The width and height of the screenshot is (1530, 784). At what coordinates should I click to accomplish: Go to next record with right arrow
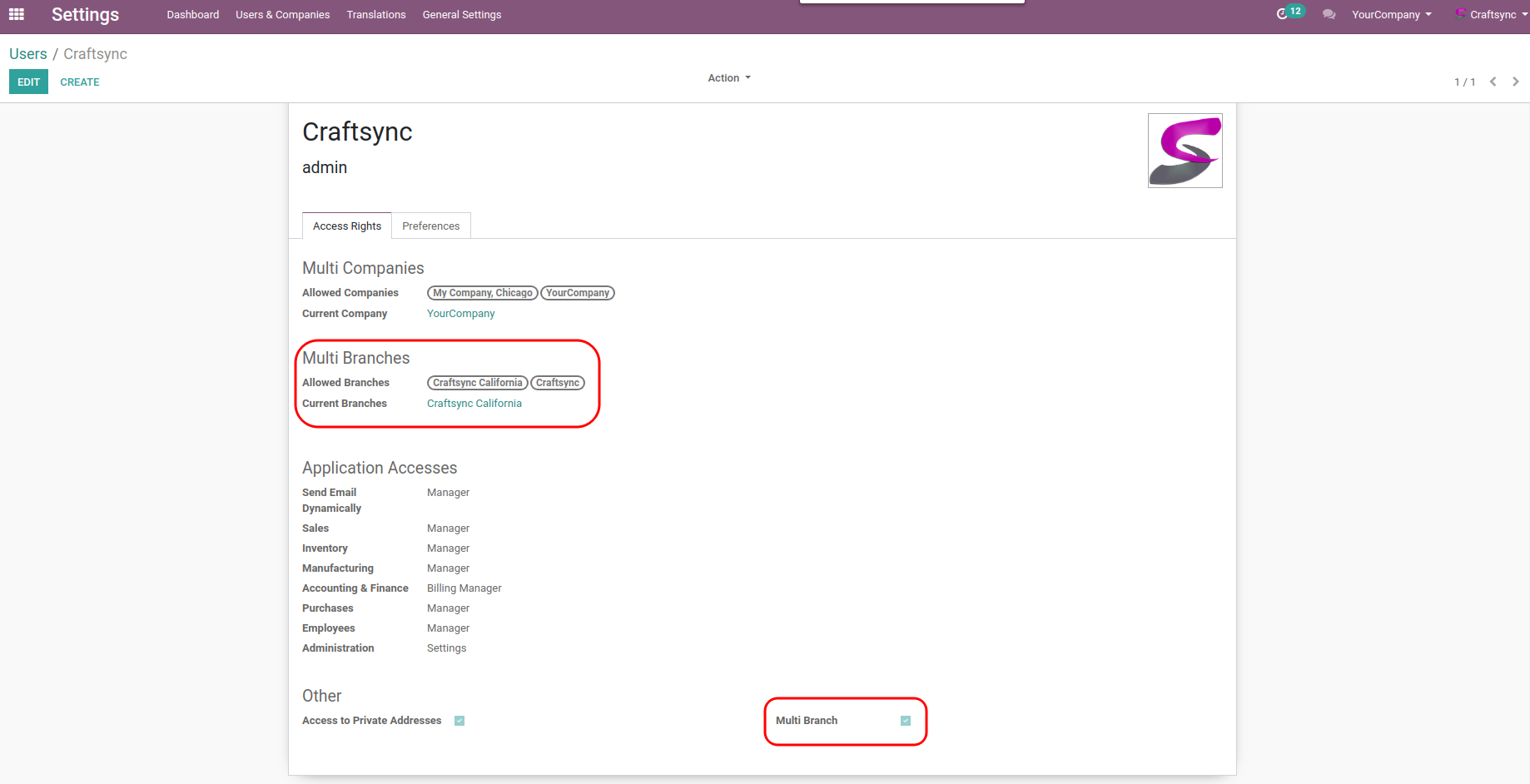(1515, 82)
